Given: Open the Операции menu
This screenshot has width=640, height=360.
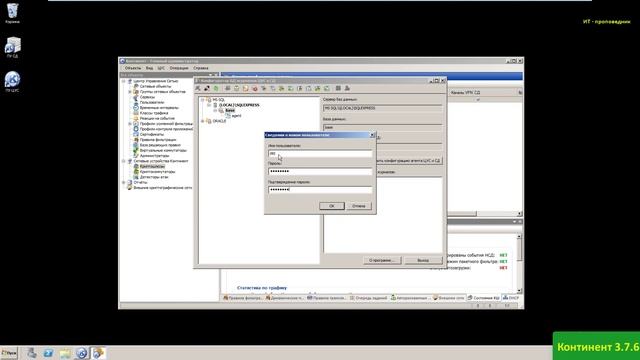Looking at the screenshot, I should 179,68.
